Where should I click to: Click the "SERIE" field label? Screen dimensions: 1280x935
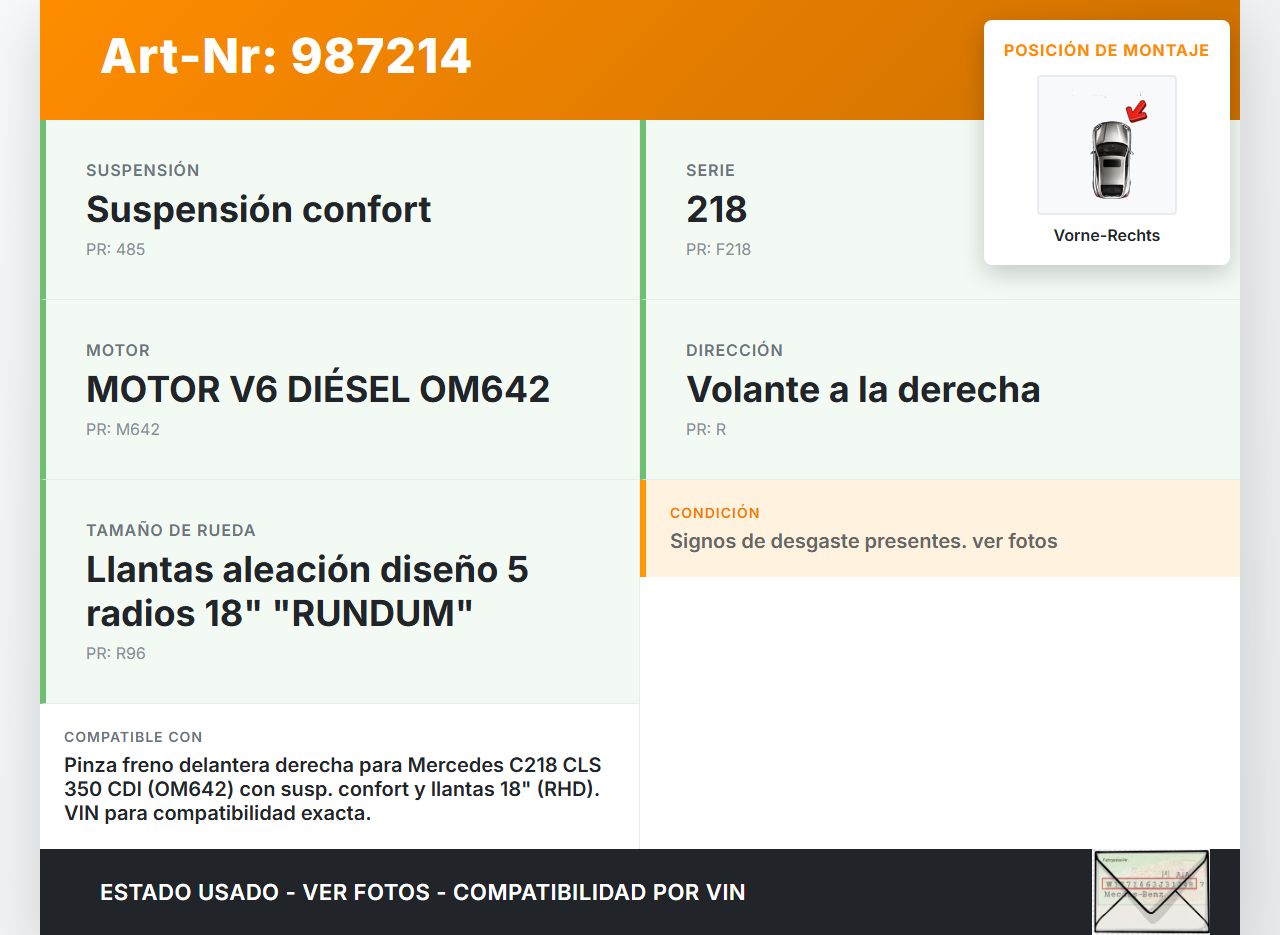(x=711, y=170)
